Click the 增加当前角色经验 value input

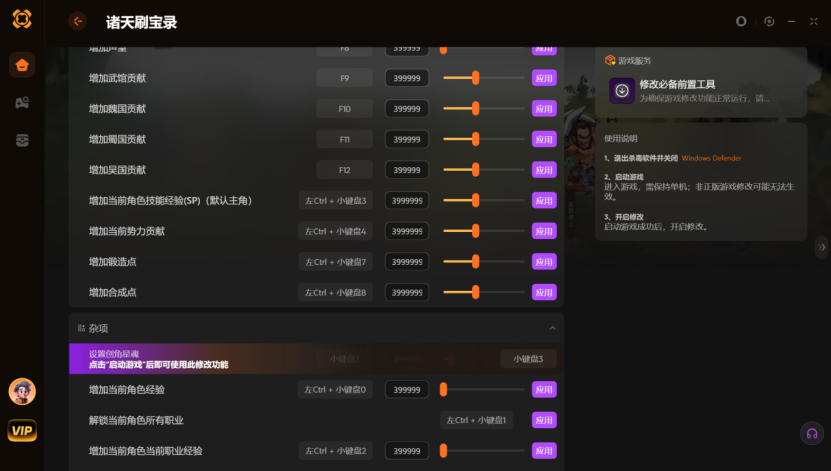tap(406, 390)
